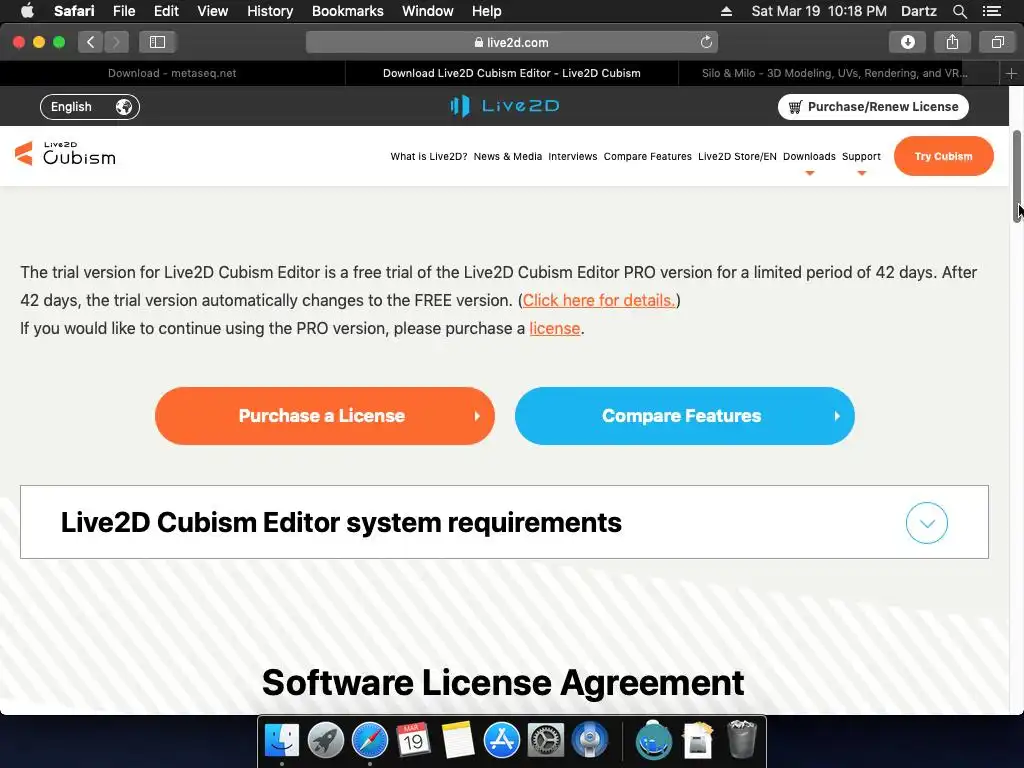The width and height of the screenshot is (1024, 768).
Task: Open Live2D Store/EN nav link
Action: tap(737, 157)
